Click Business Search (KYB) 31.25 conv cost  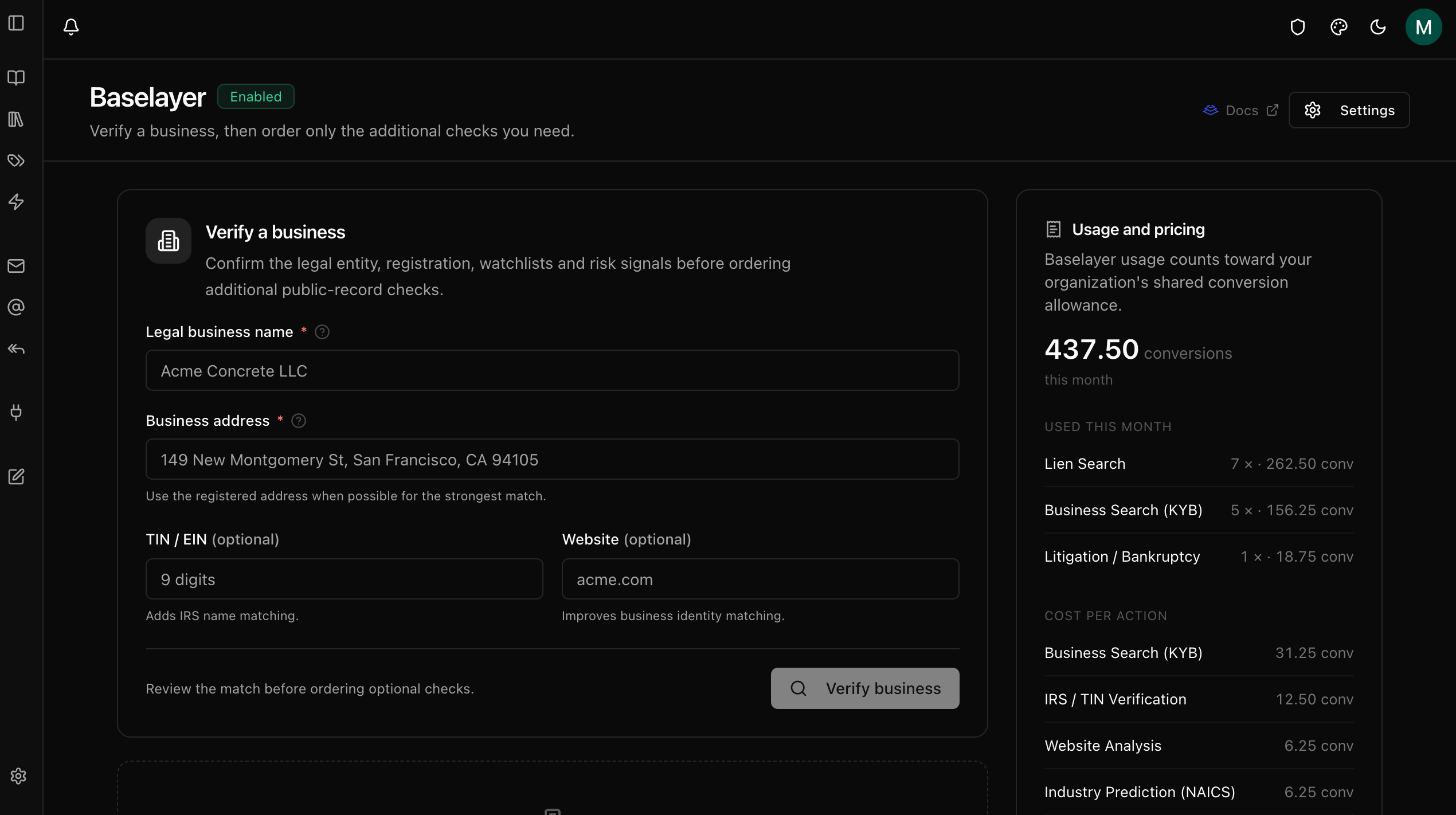pos(1199,653)
